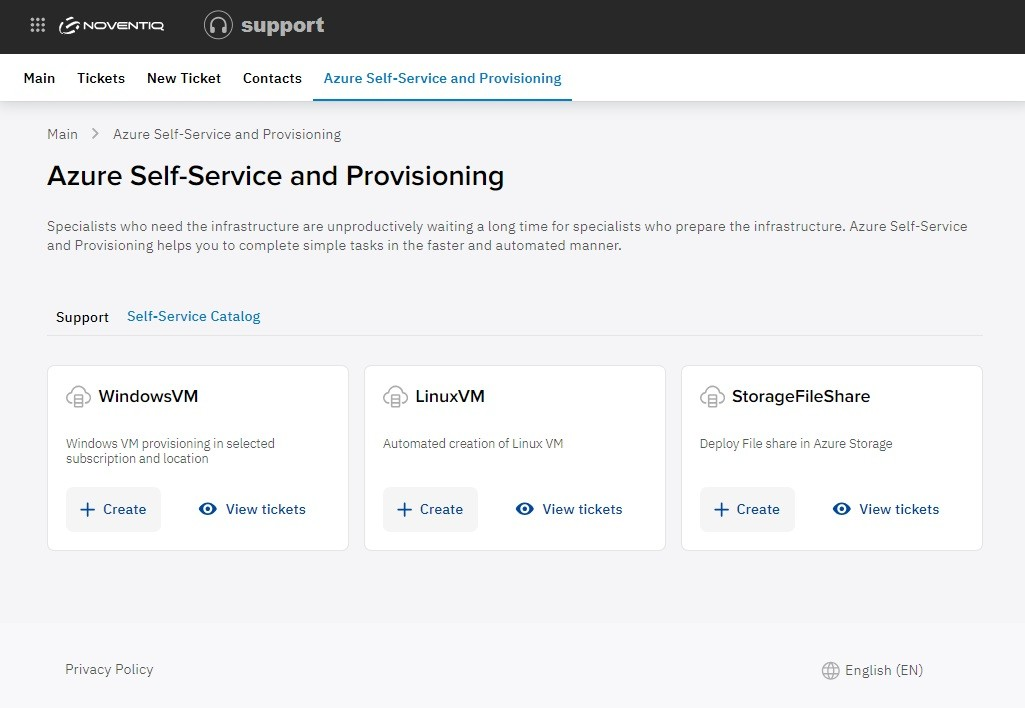Switch to the Support tab

(x=82, y=317)
